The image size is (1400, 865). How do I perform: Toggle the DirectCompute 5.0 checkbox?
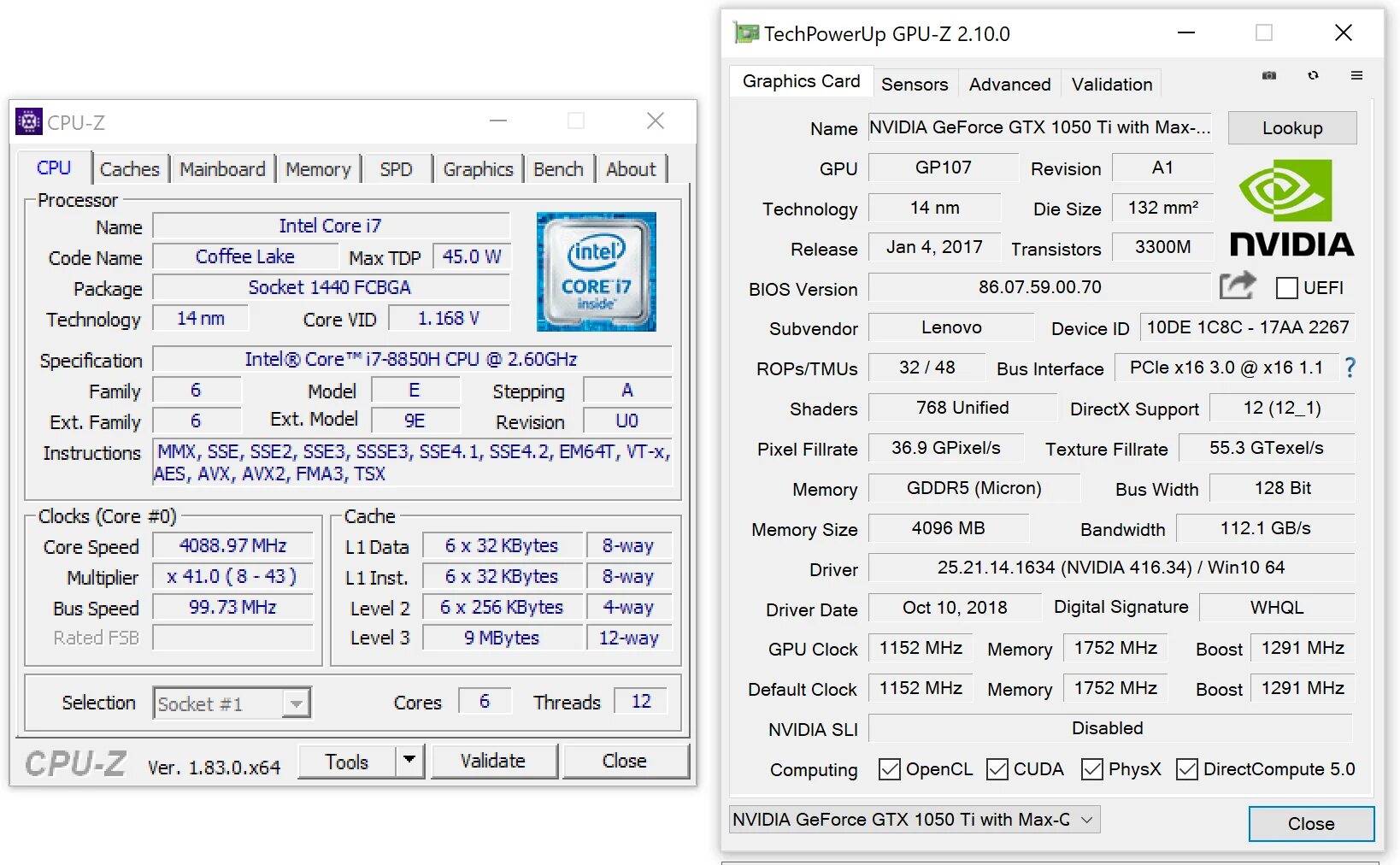click(x=1187, y=769)
